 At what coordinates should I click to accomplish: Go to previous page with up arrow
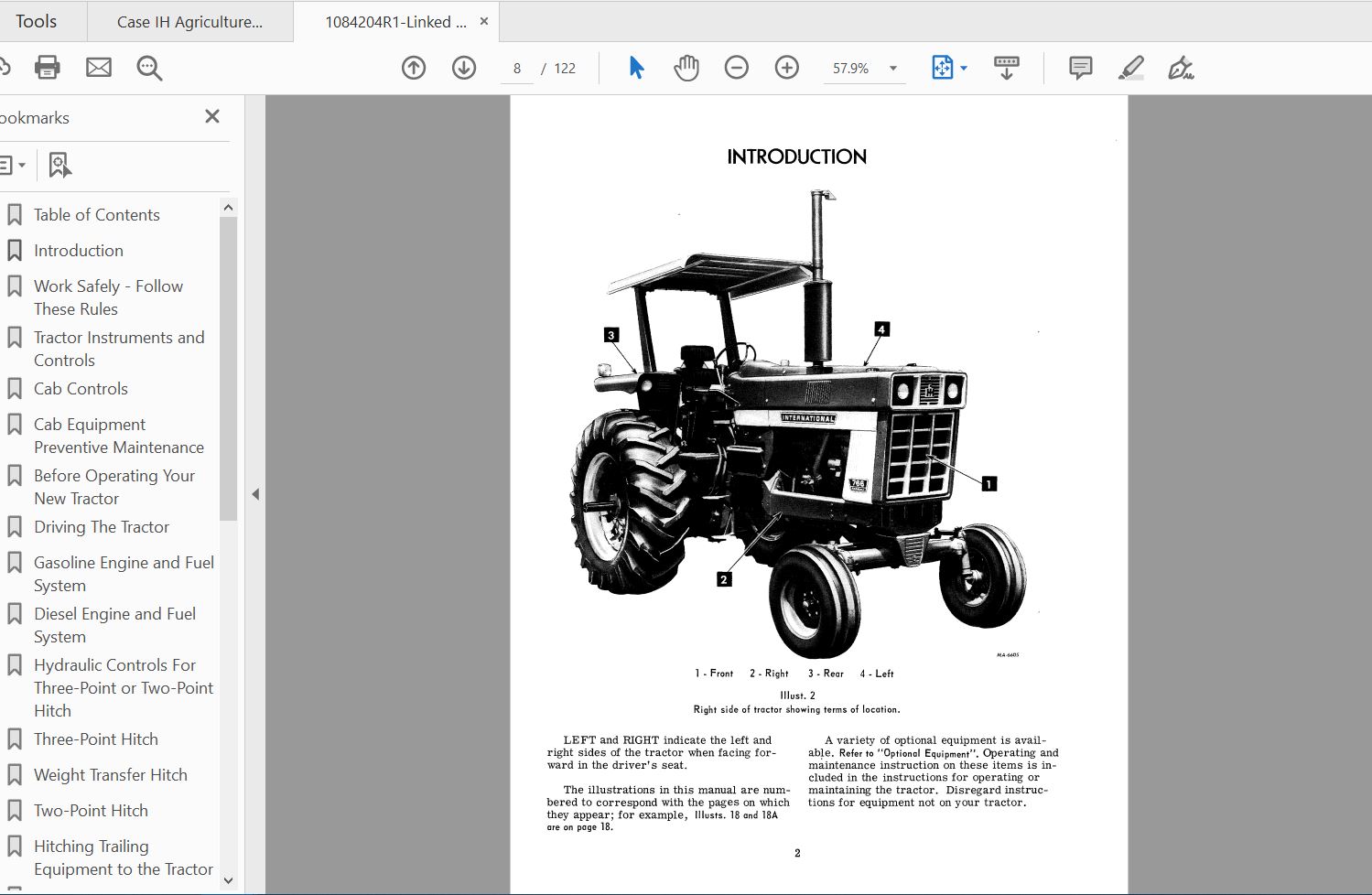click(x=413, y=67)
